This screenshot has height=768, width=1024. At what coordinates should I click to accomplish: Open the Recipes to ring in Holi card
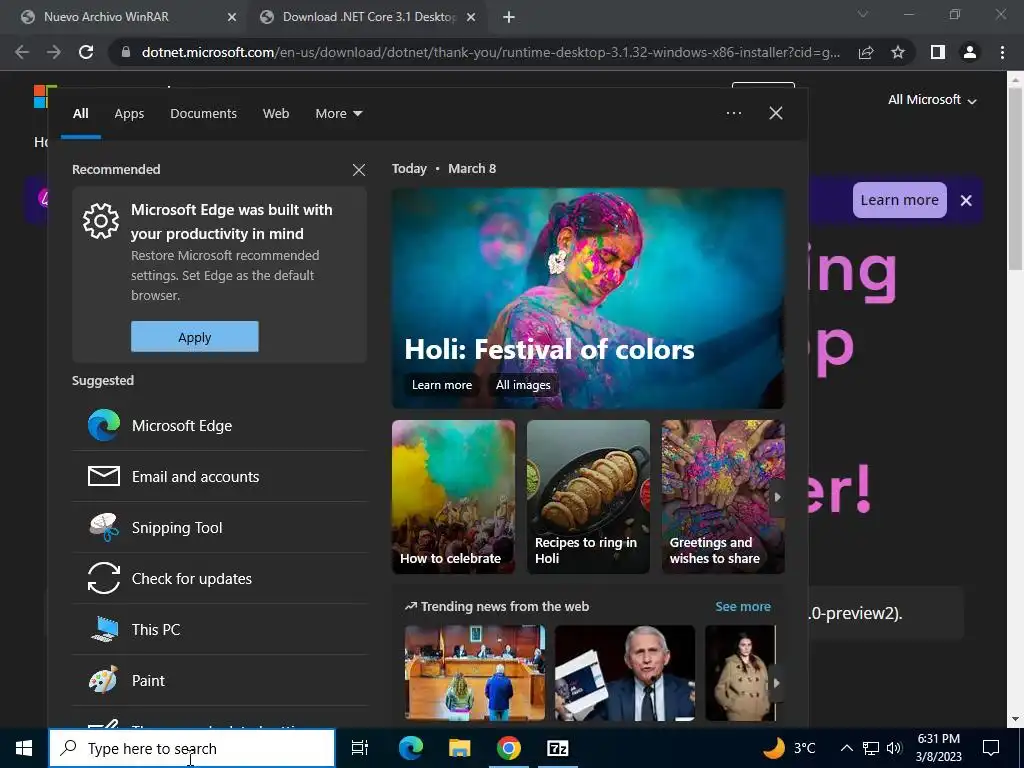588,497
